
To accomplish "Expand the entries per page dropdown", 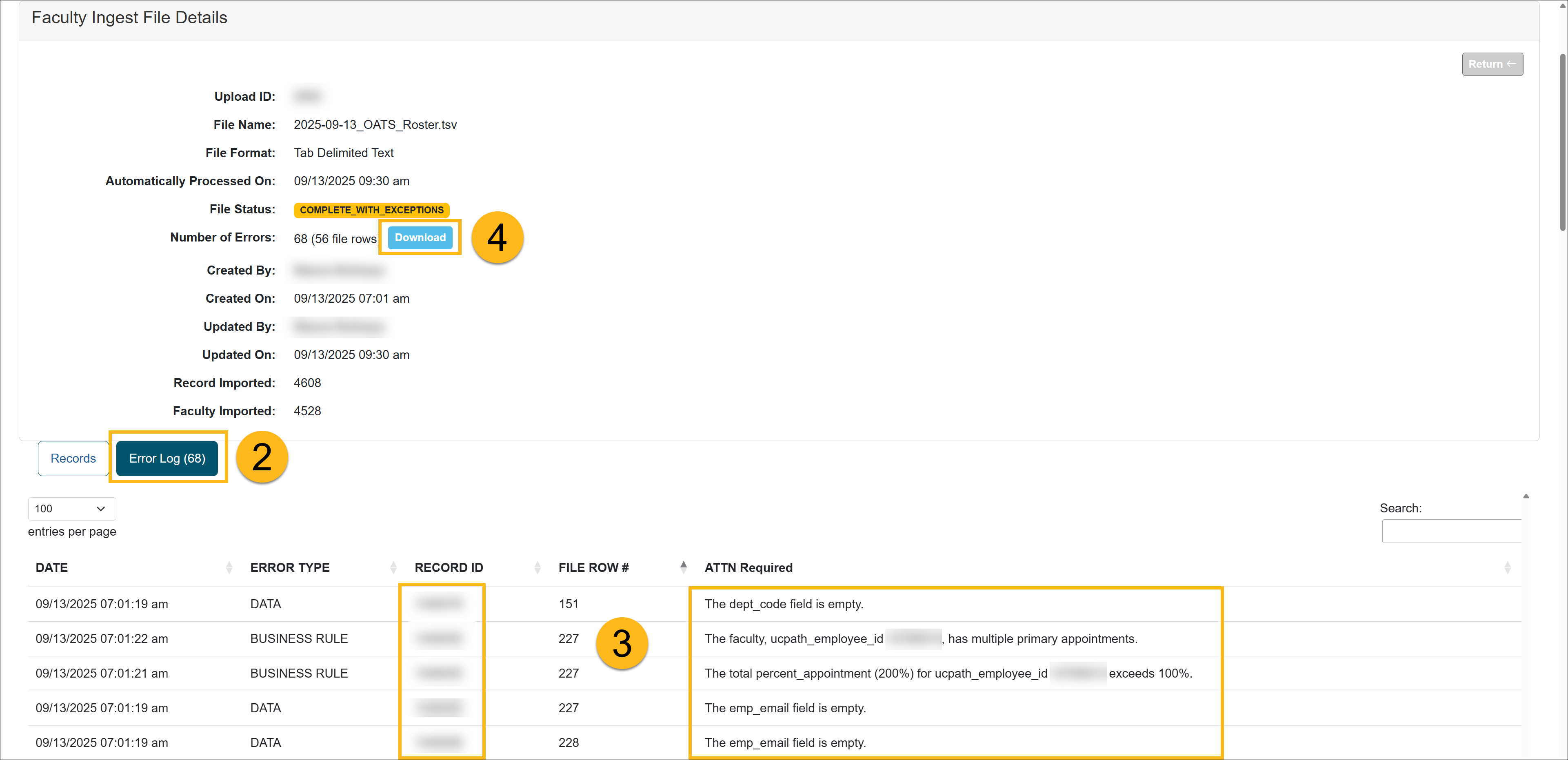I will pyautogui.click(x=71, y=509).
